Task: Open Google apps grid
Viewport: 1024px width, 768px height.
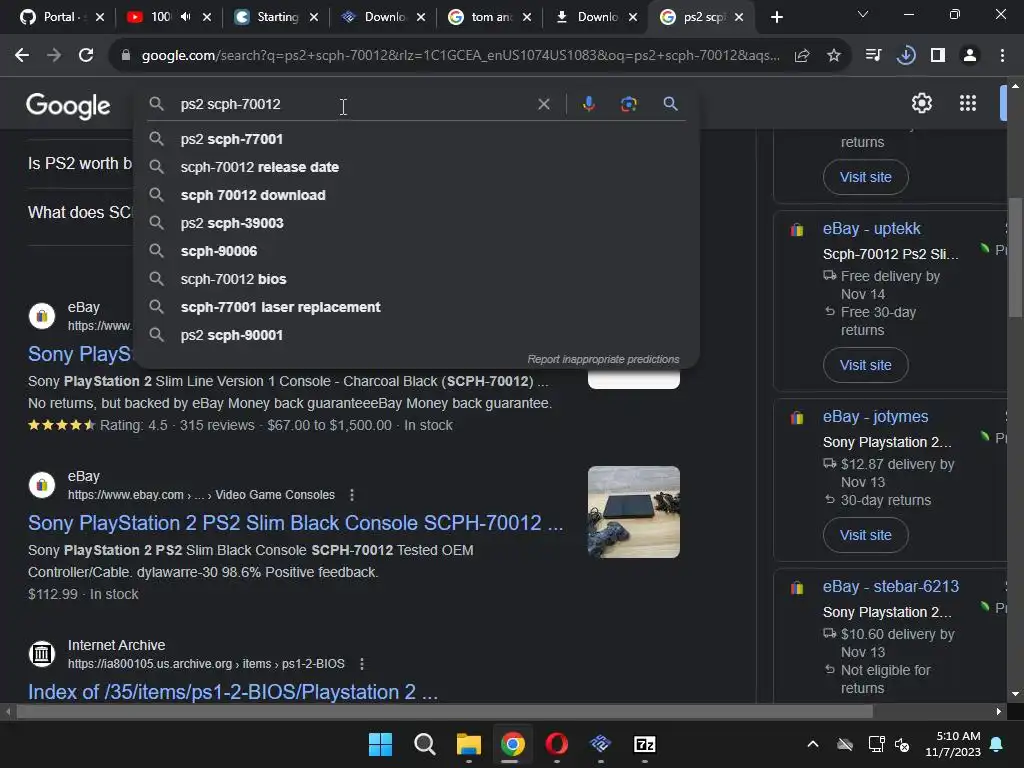Action: [968, 103]
